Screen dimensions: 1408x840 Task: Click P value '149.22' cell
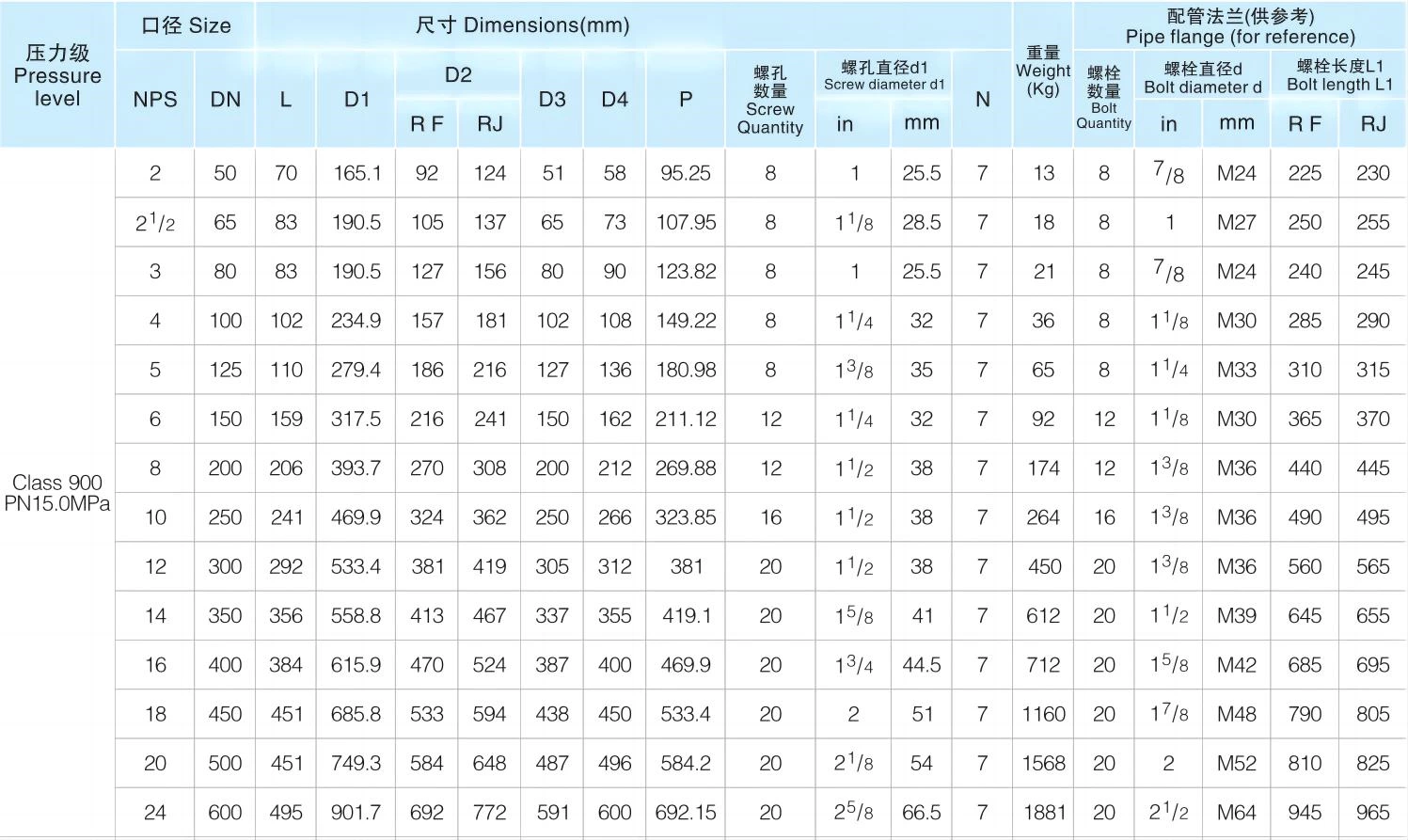(686, 321)
